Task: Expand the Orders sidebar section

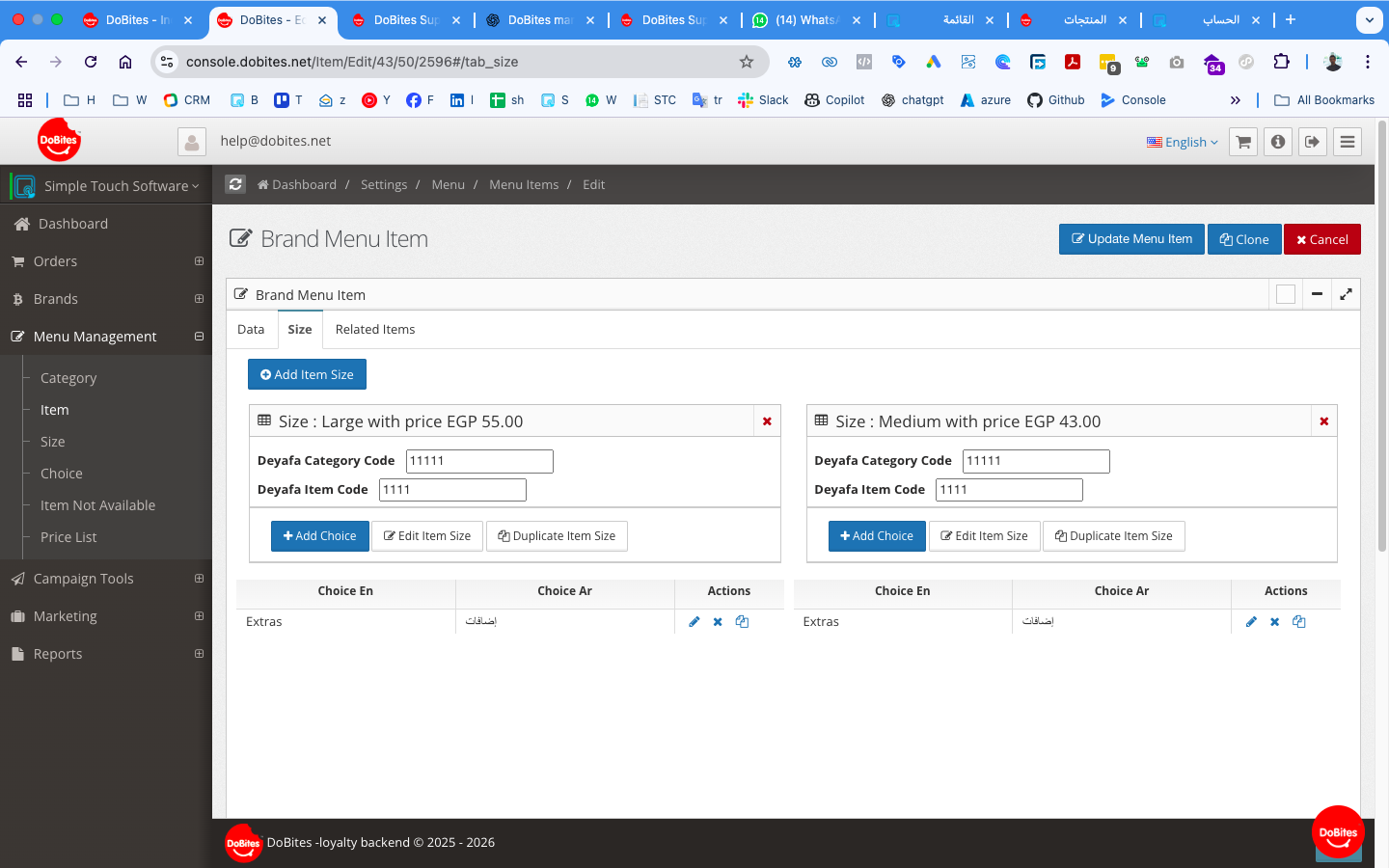Action: tap(199, 261)
